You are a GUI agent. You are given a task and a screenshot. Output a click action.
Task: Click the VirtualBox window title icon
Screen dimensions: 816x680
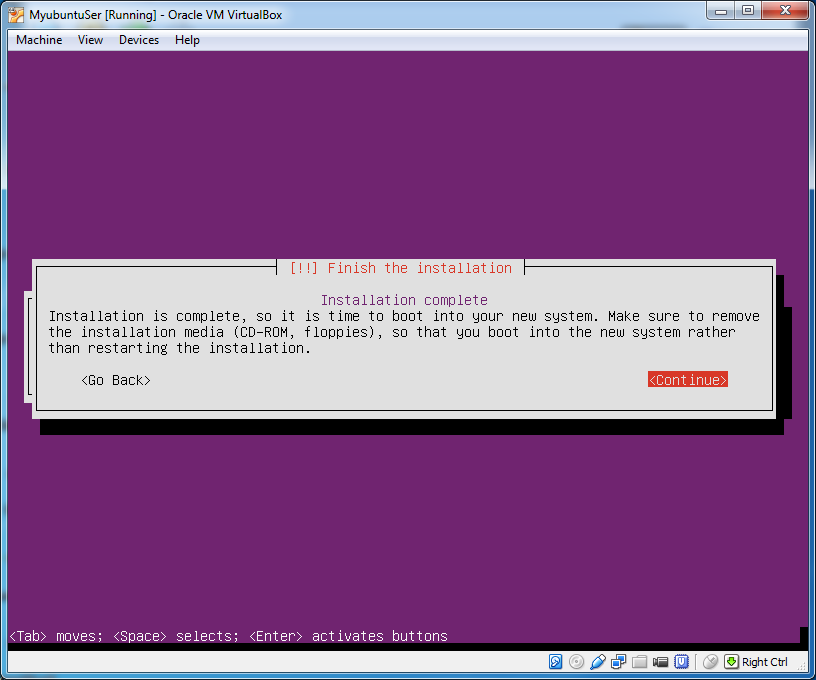16,15
